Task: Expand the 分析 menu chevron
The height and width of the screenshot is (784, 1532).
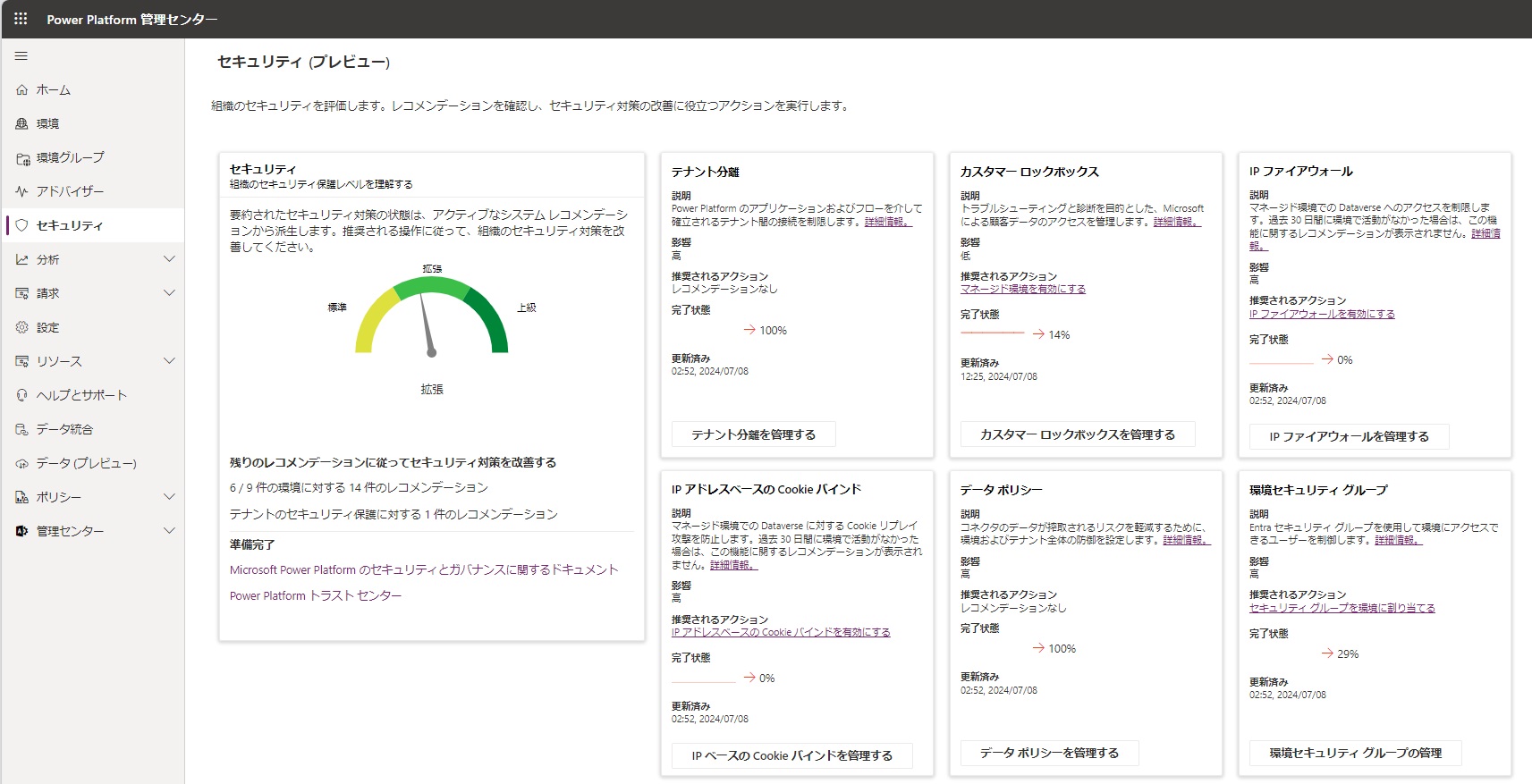Action: pos(169,259)
